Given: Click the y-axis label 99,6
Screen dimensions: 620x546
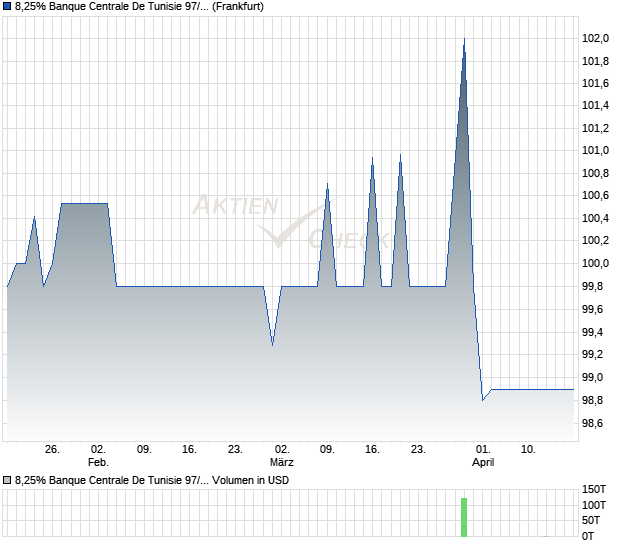Looking at the screenshot, I should point(592,309).
